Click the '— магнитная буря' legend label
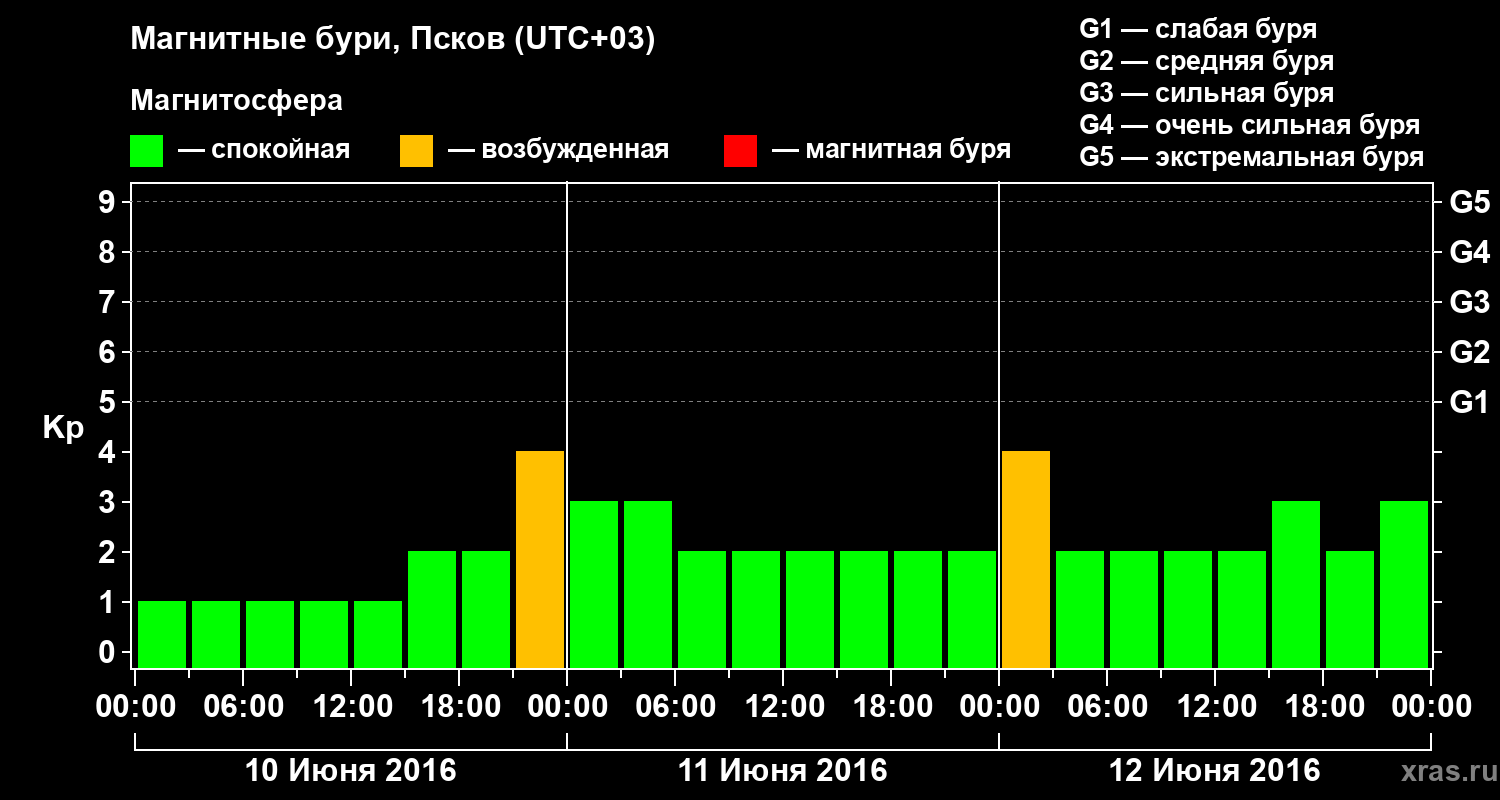The height and width of the screenshot is (800, 1500). click(x=892, y=150)
